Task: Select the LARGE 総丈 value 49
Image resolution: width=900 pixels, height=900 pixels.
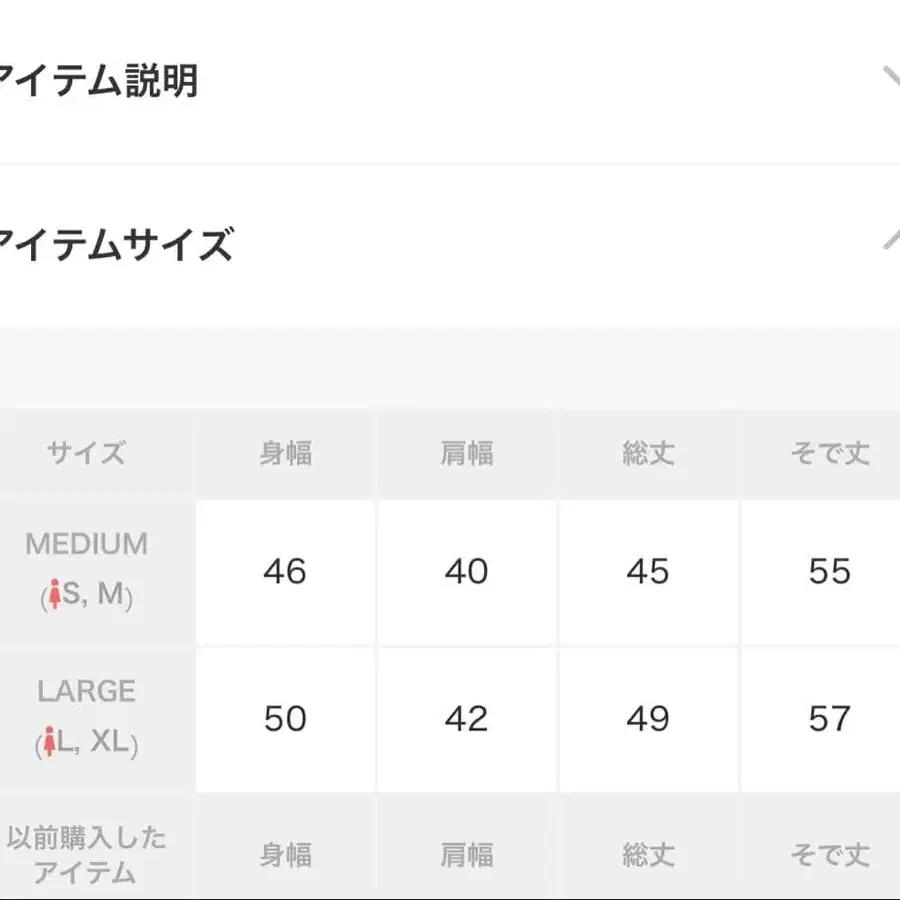Action: click(x=648, y=719)
